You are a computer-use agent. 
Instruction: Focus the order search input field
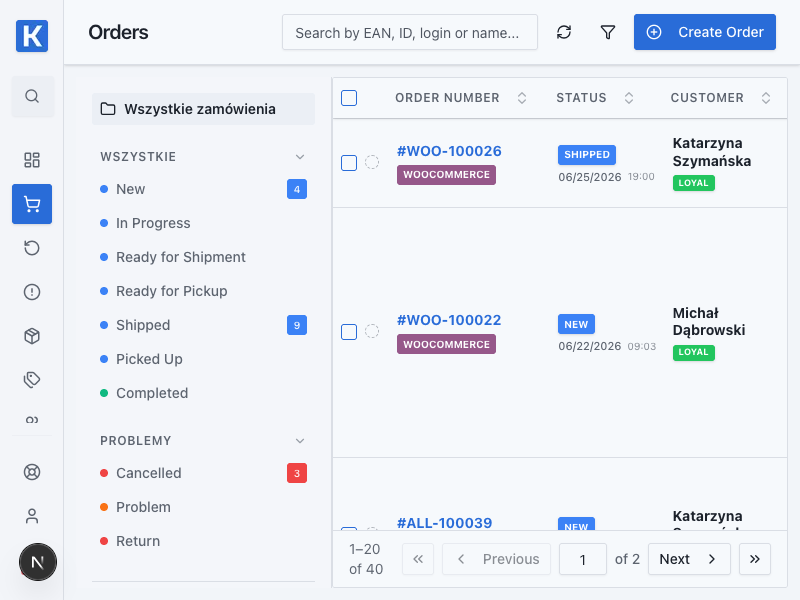coord(410,33)
